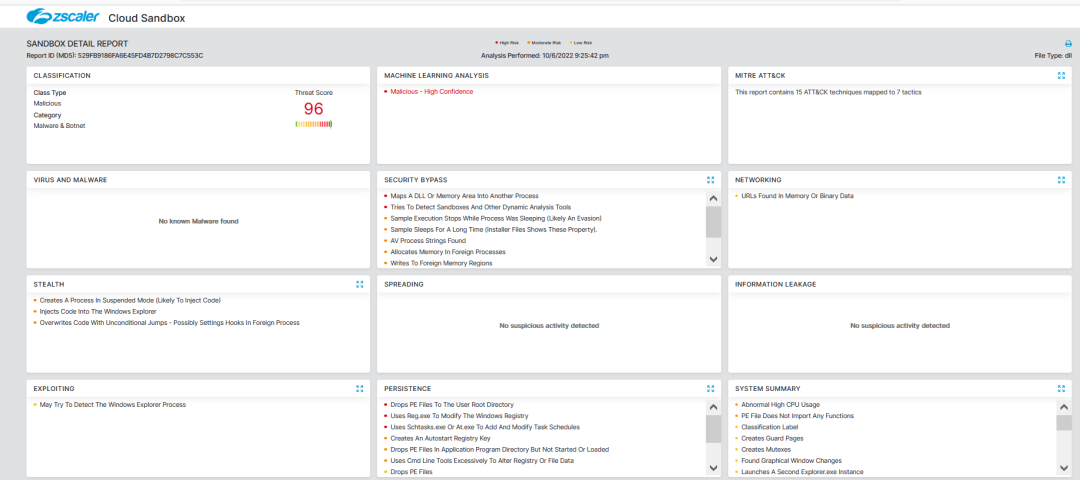1080x480 pixels.
Task: Click up arrow in Security Bypass scrollbar
Action: click(713, 198)
